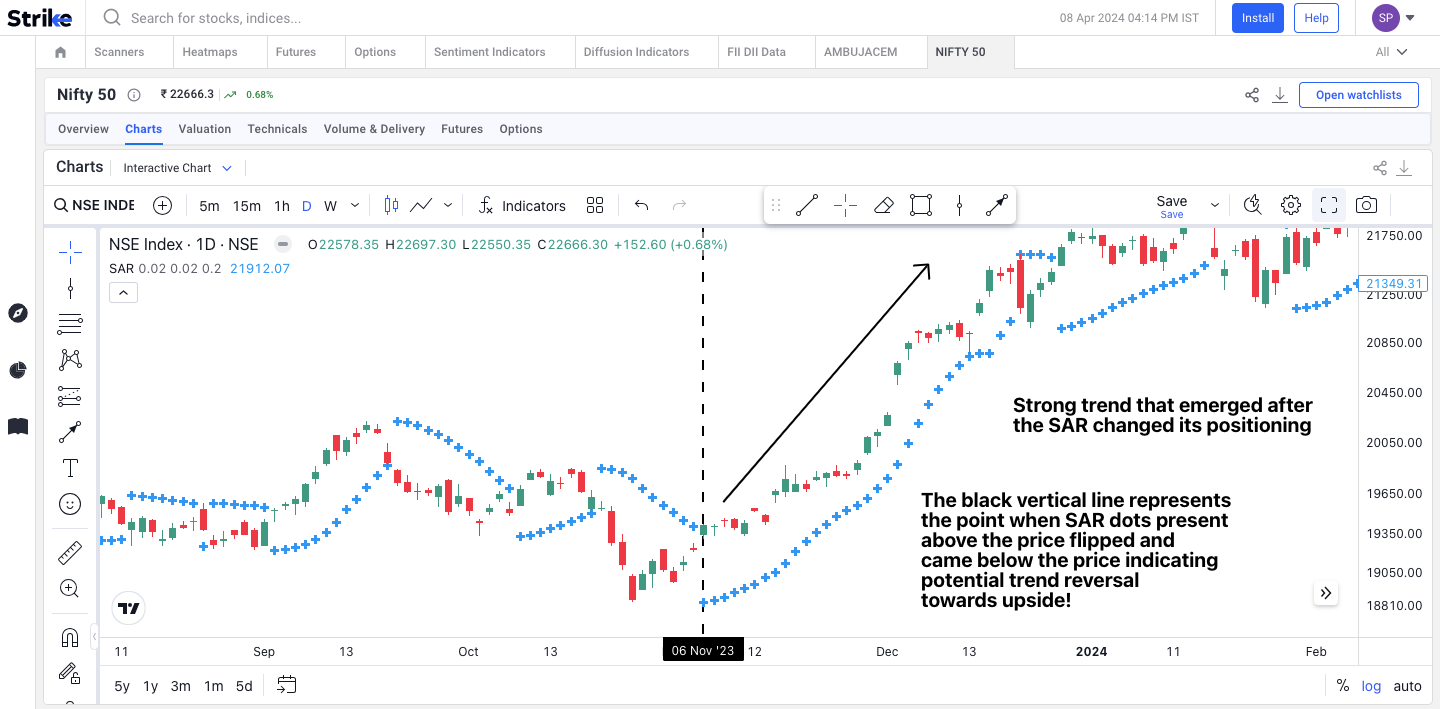Select the zoom in tool
This screenshot has width=1440, height=709.
(70, 588)
